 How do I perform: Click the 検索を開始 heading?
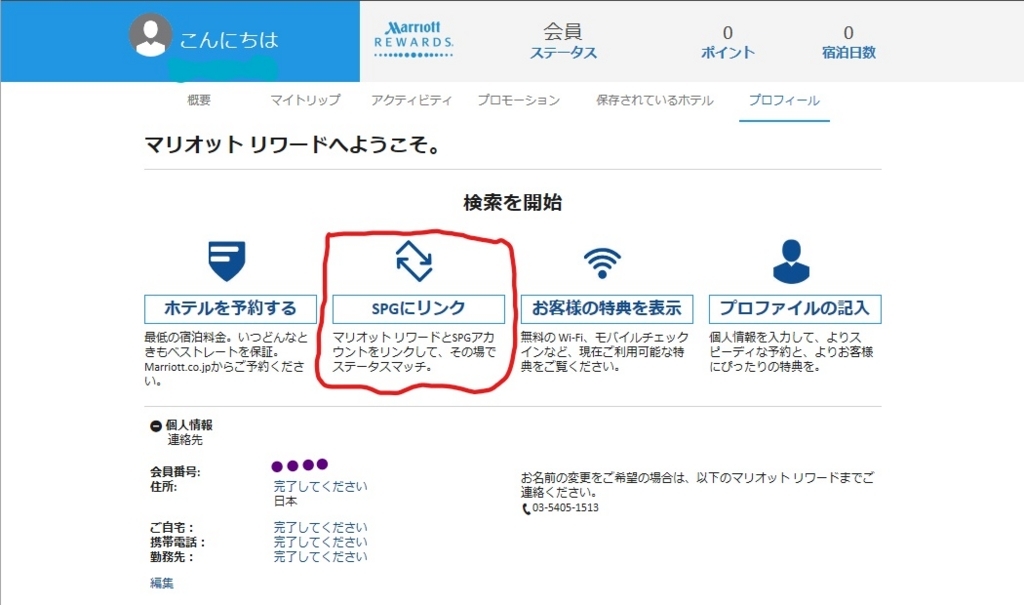tap(513, 203)
